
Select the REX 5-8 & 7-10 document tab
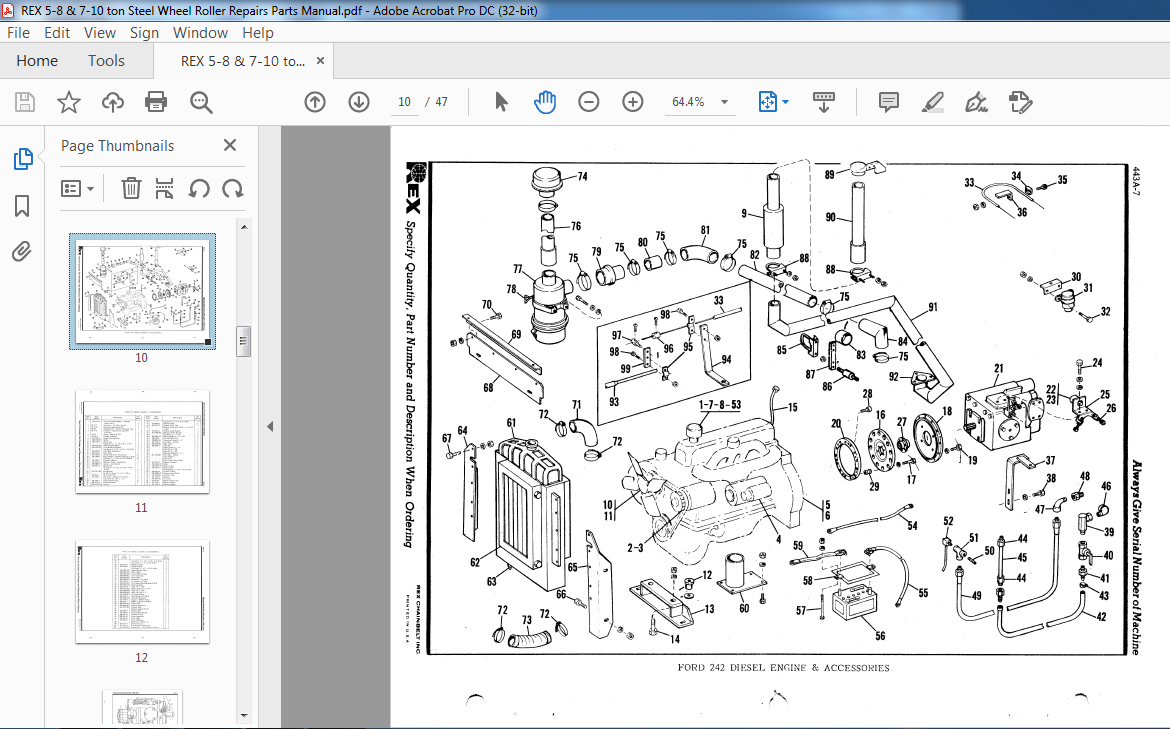(x=243, y=61)
